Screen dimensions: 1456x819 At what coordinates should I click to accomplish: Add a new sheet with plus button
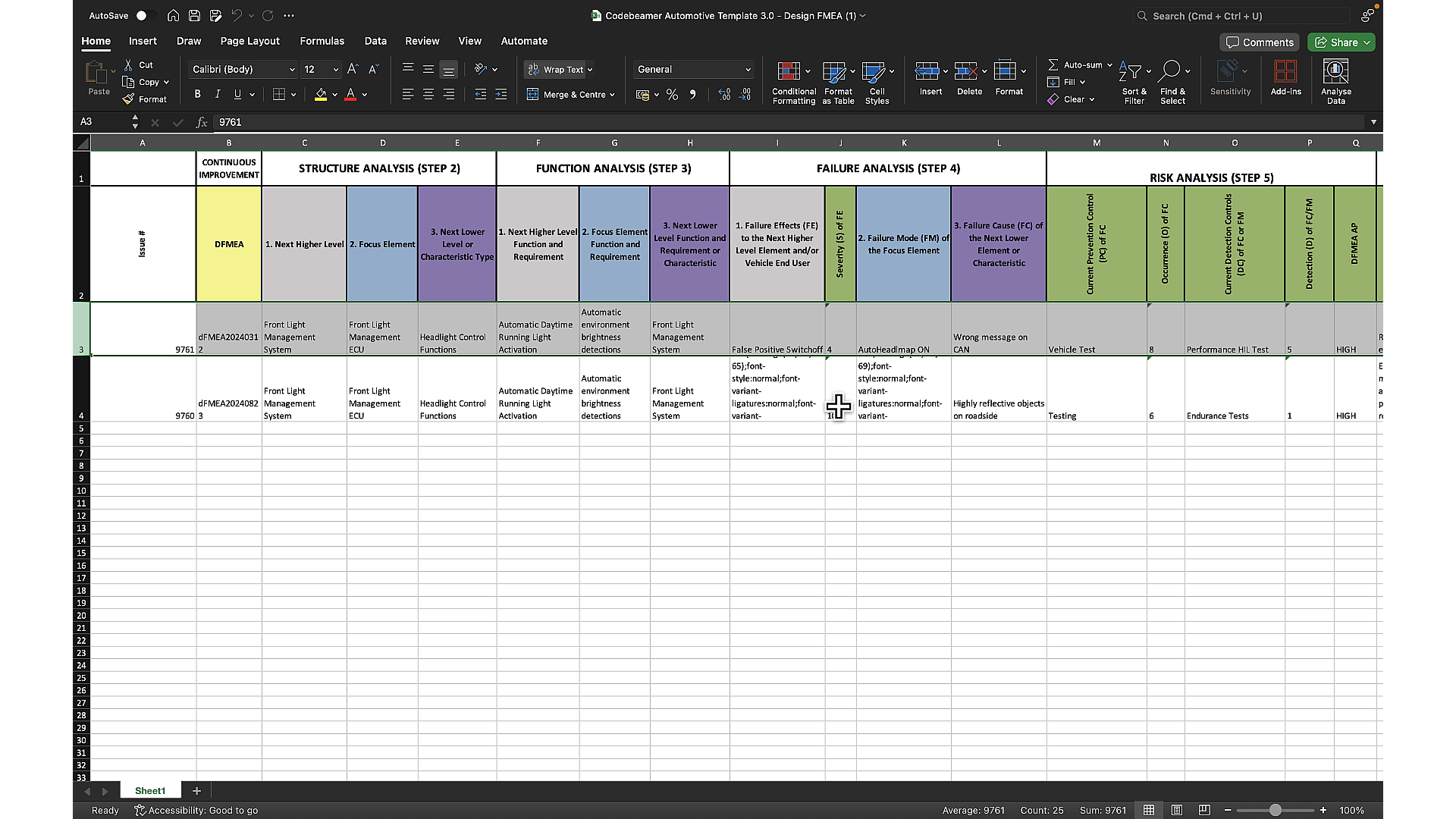tap(196, 790)
